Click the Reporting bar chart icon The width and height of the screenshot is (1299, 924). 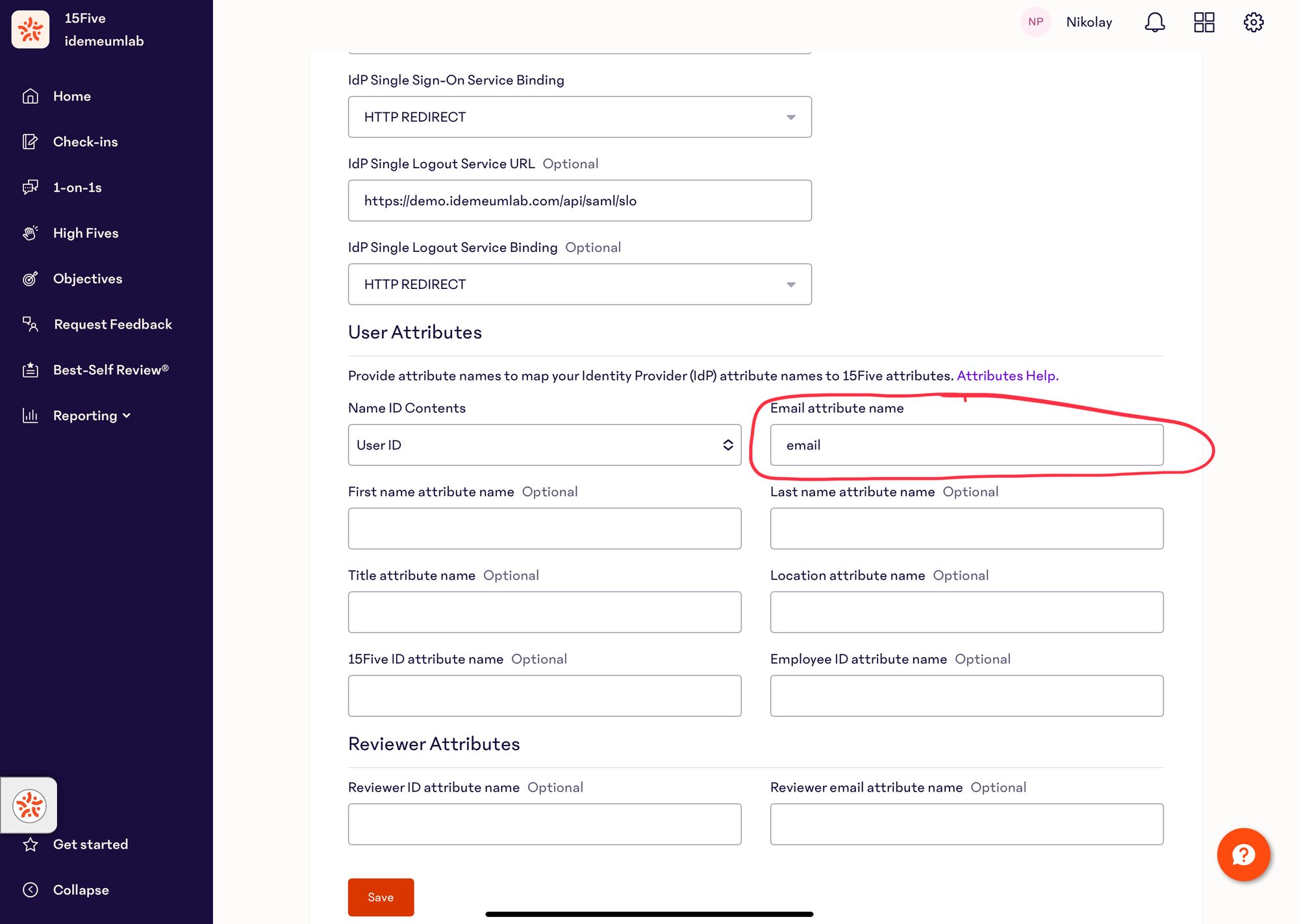point(30,415)
